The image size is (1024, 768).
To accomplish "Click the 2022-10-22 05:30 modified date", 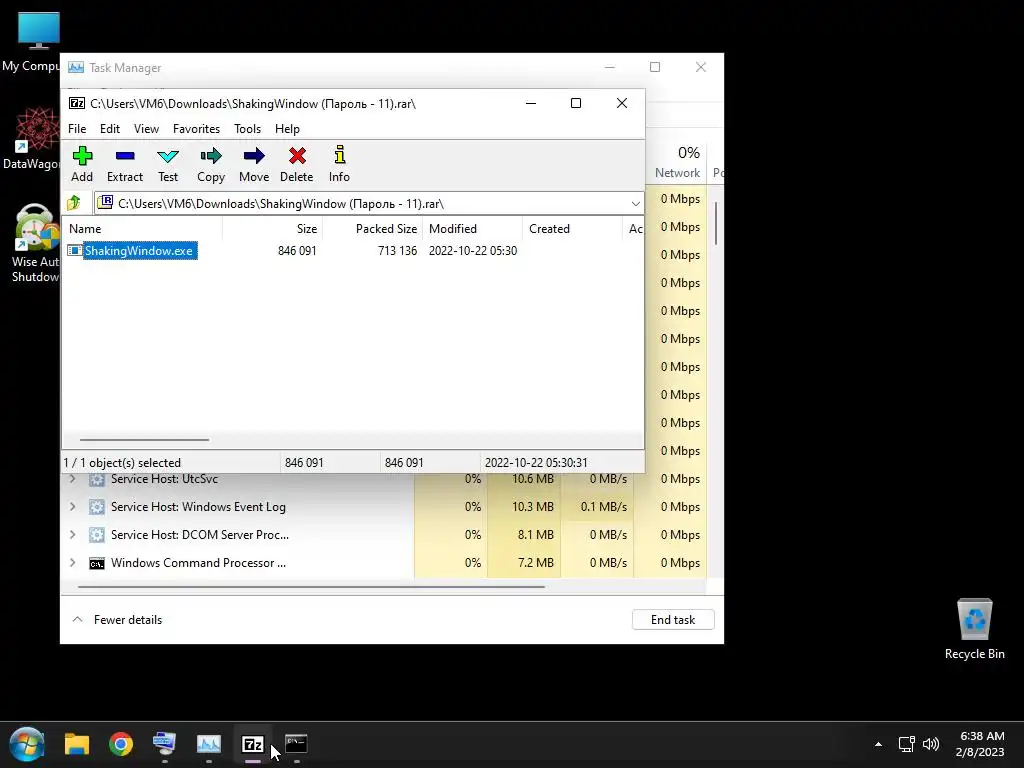I will coord(473,251).
